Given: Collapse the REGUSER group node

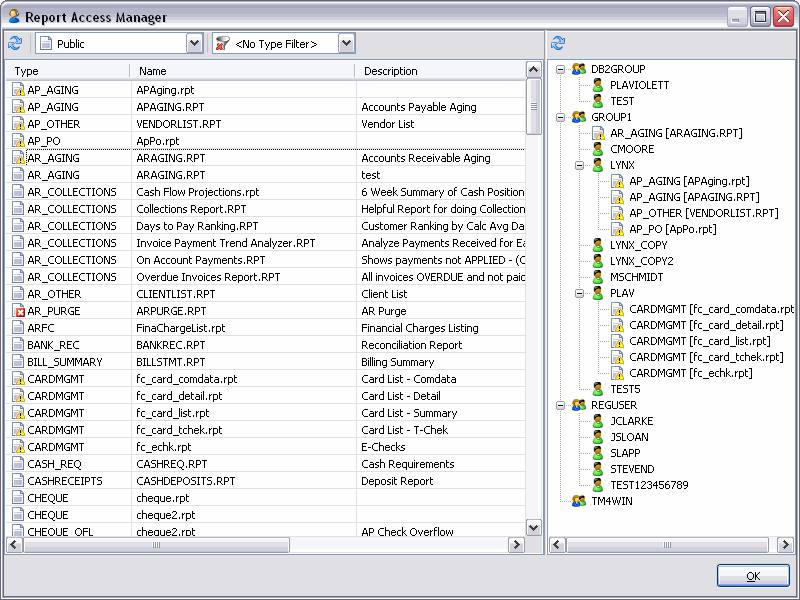Looking at the screenshot, I should [x=561, y=405].
